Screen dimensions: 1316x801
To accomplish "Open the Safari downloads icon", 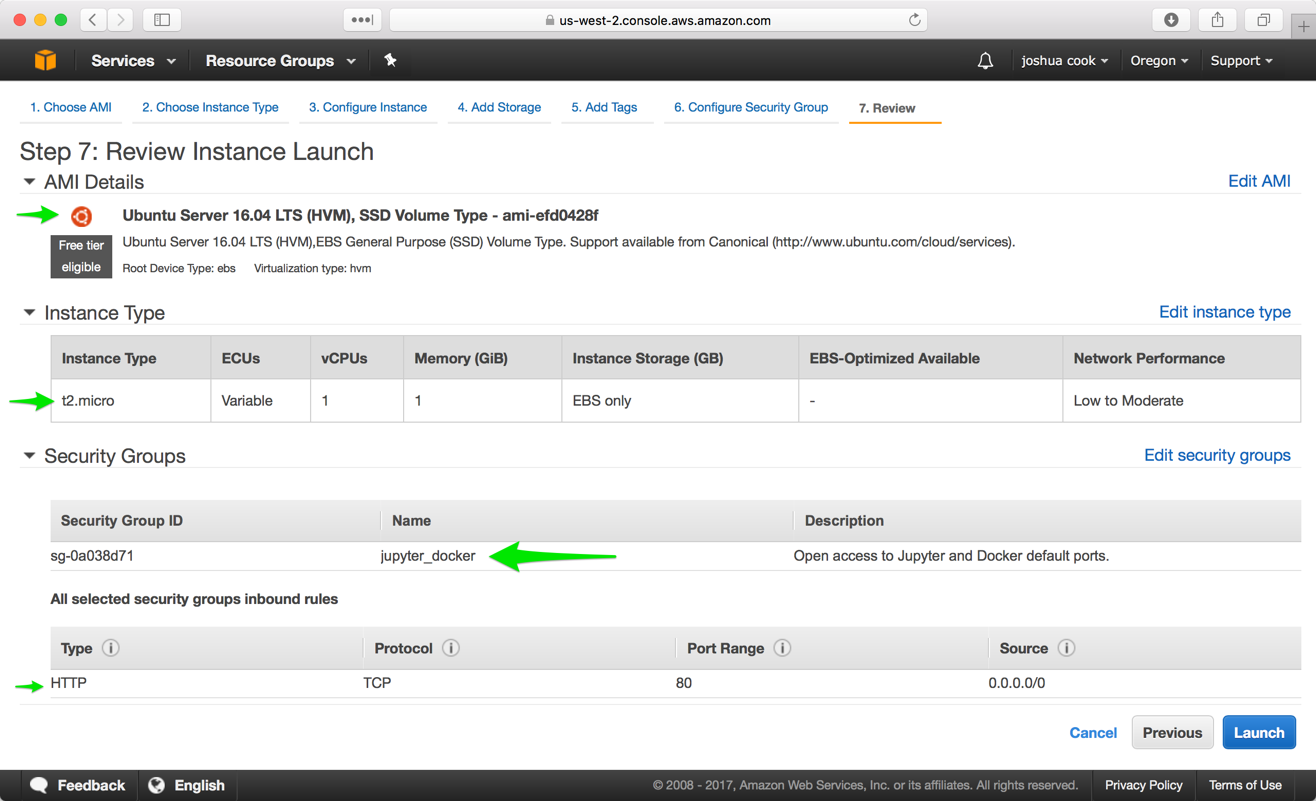I will pyautogui.click(x=1171, y=19).
